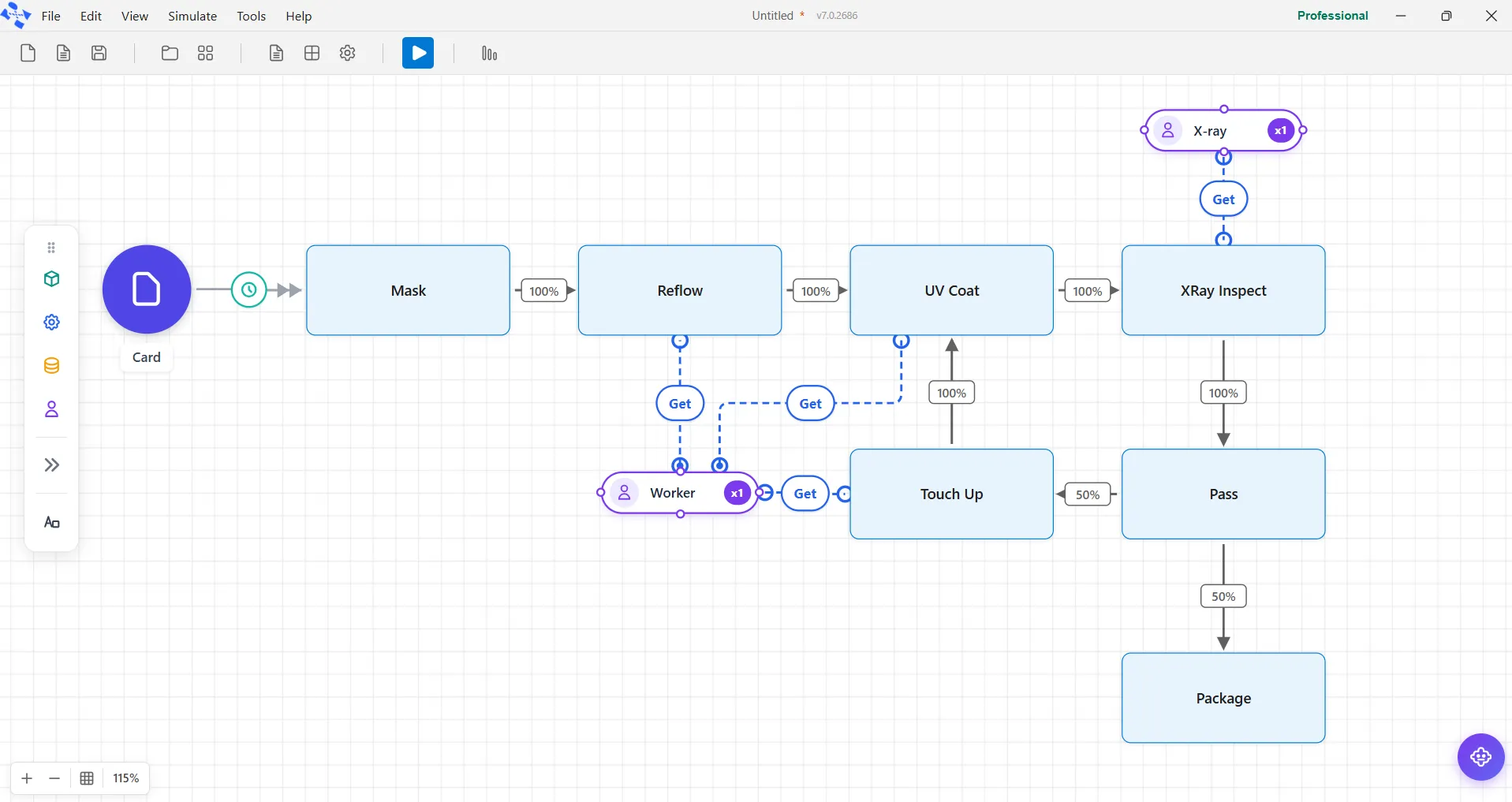Click the person icon inside Worker node
This screenshot has width=1512, height=802.
pos(624,493)
